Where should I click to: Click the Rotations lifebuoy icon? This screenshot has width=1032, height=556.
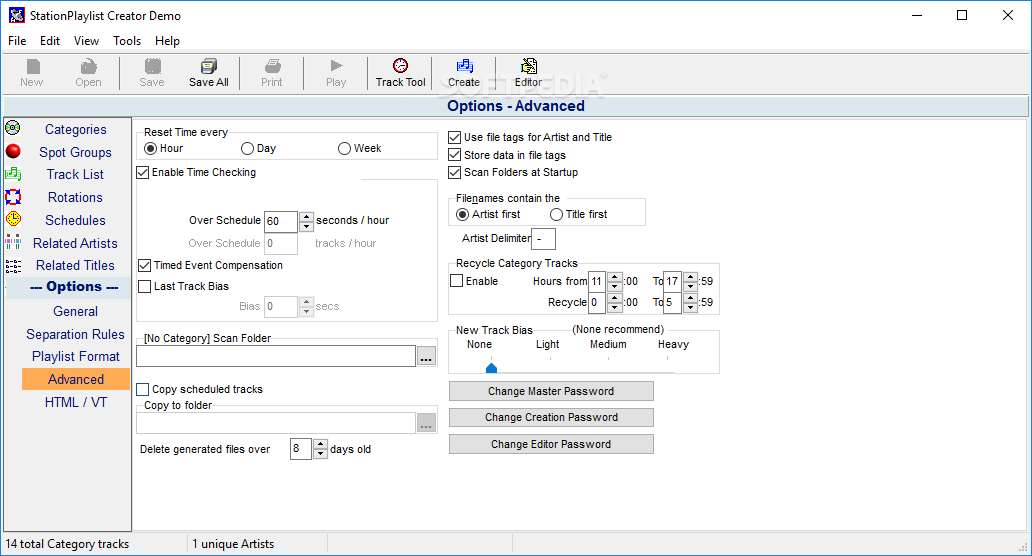[x=13, y=197]
